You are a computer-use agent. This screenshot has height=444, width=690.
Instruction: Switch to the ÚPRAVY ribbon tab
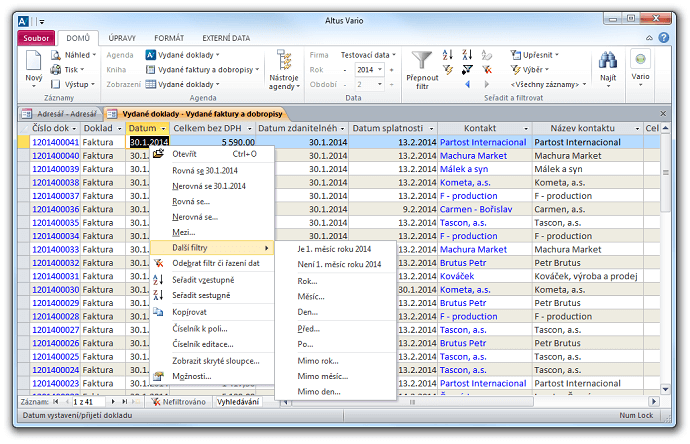point(122,38)
